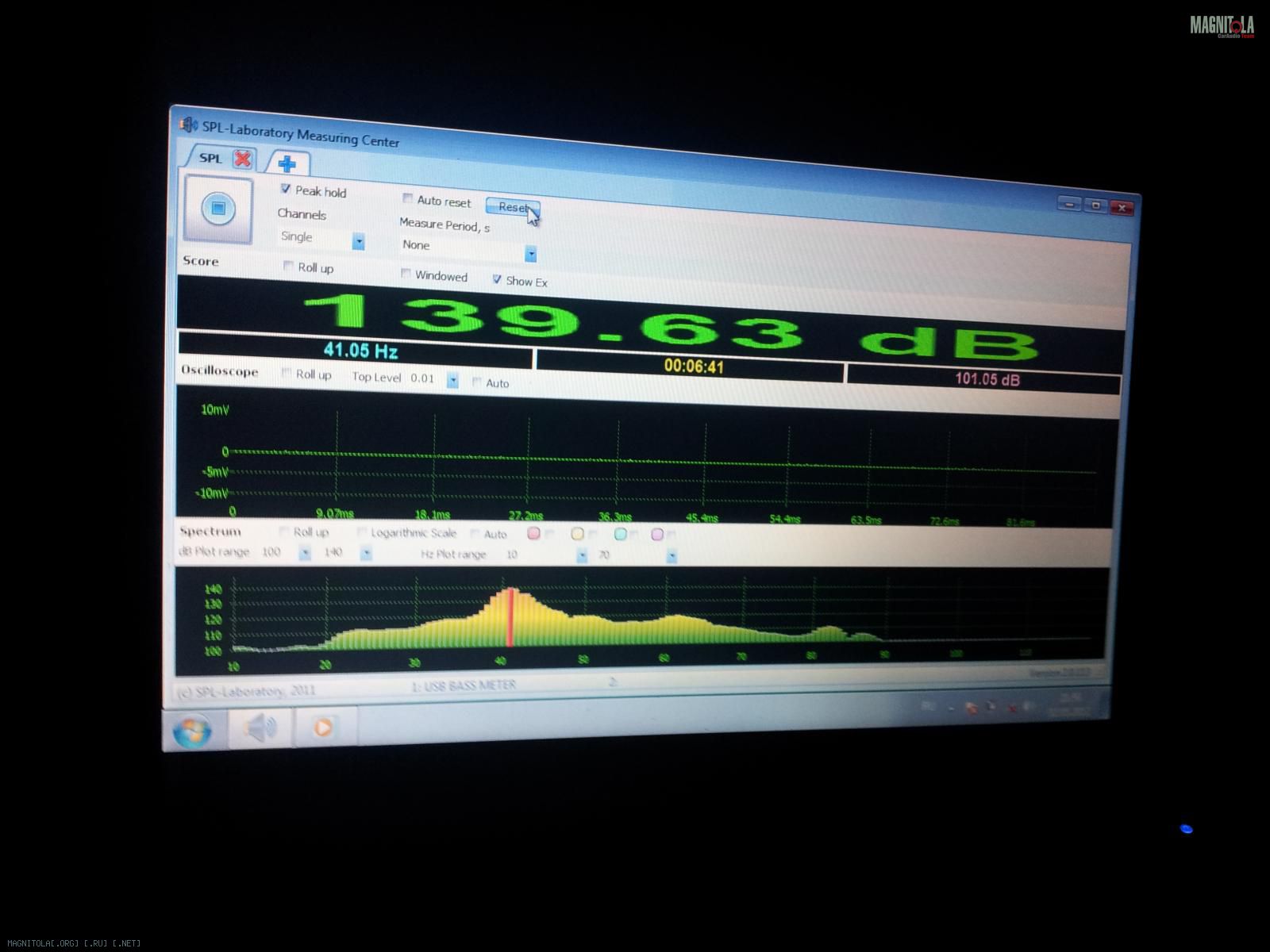The width and height of the screenshot is (1270, 952).
Task: Uncheck the Show Ex option
Action: point(497,279)
